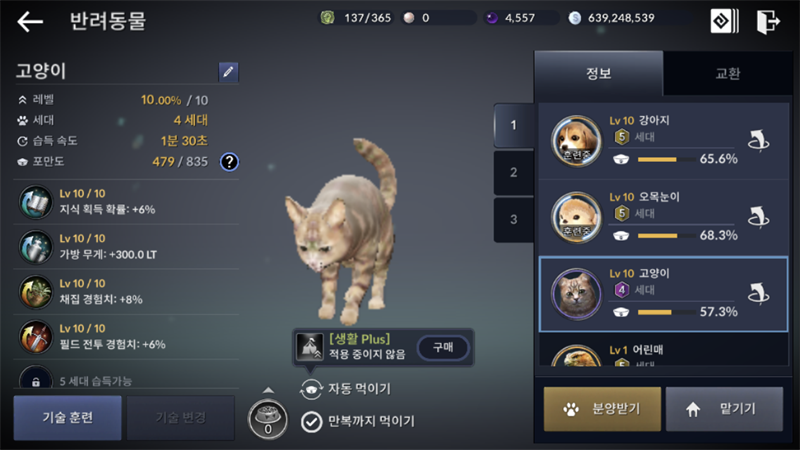Click the whistle icon for 강아지
The width and height of the screenshot is (800, 450).
click(x=758, y=141)
